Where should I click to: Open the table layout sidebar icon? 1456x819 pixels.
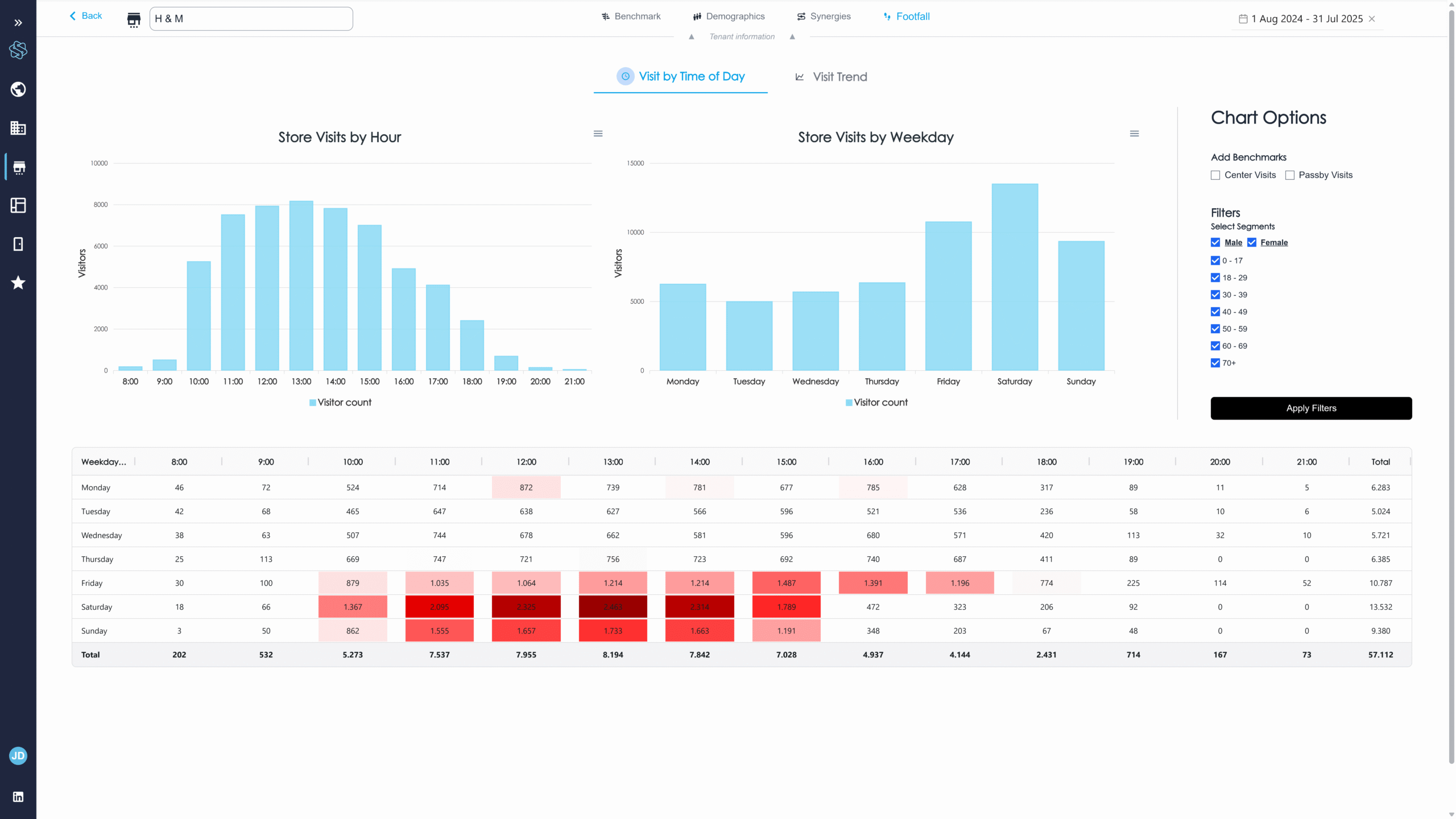[x=18, y=205]
